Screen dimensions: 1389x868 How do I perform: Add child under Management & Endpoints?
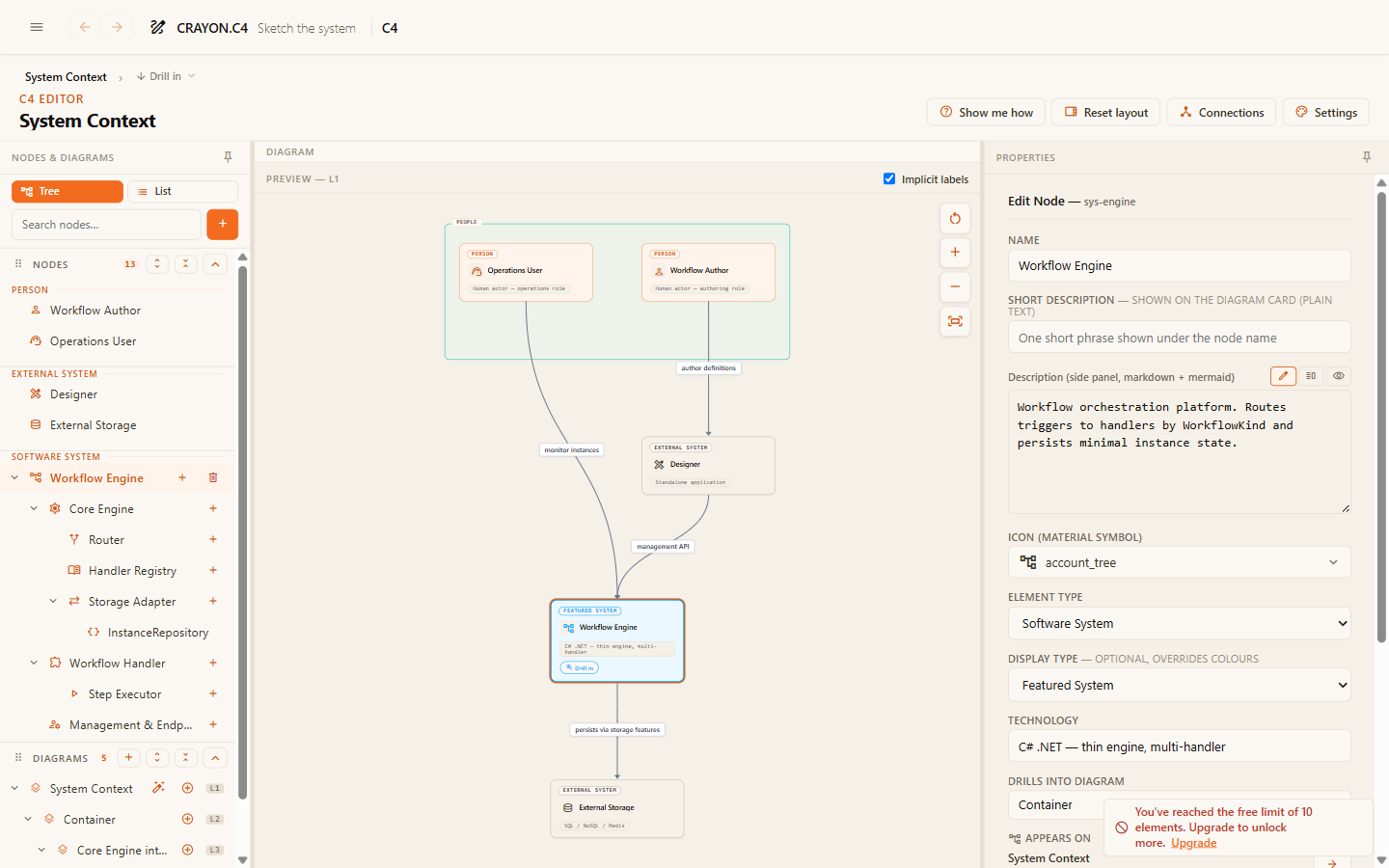click(x=213, y=724)
